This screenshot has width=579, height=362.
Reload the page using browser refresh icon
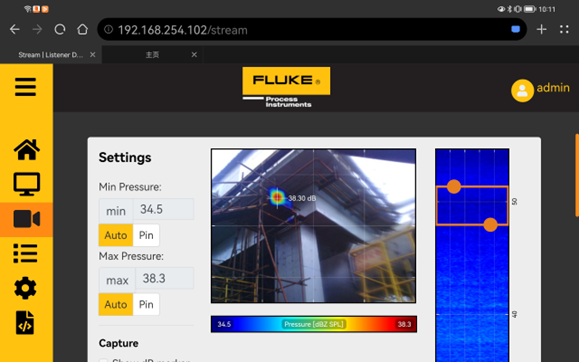click(60, 30)
